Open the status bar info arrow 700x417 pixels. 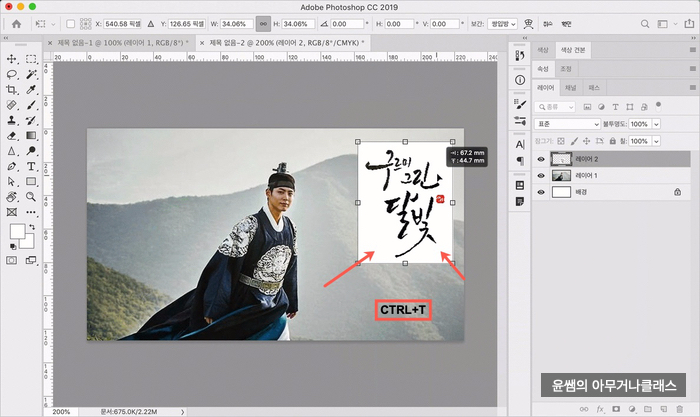coord(182,412)
